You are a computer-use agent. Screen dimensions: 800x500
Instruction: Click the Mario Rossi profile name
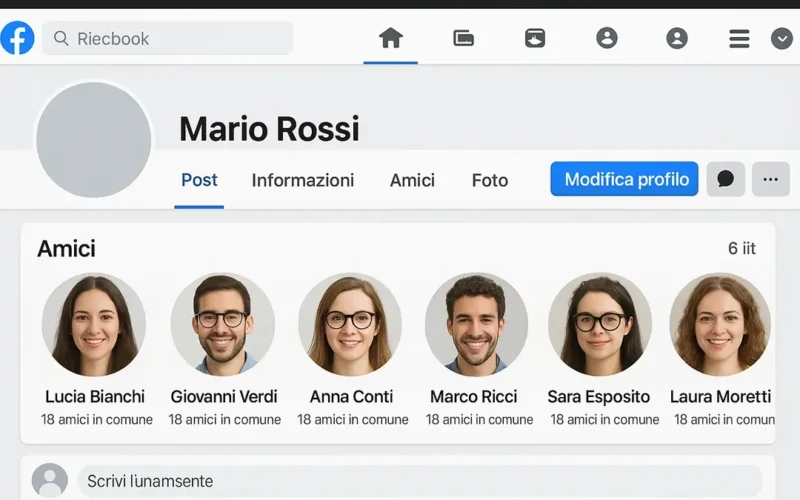click(x=269, y=128)
